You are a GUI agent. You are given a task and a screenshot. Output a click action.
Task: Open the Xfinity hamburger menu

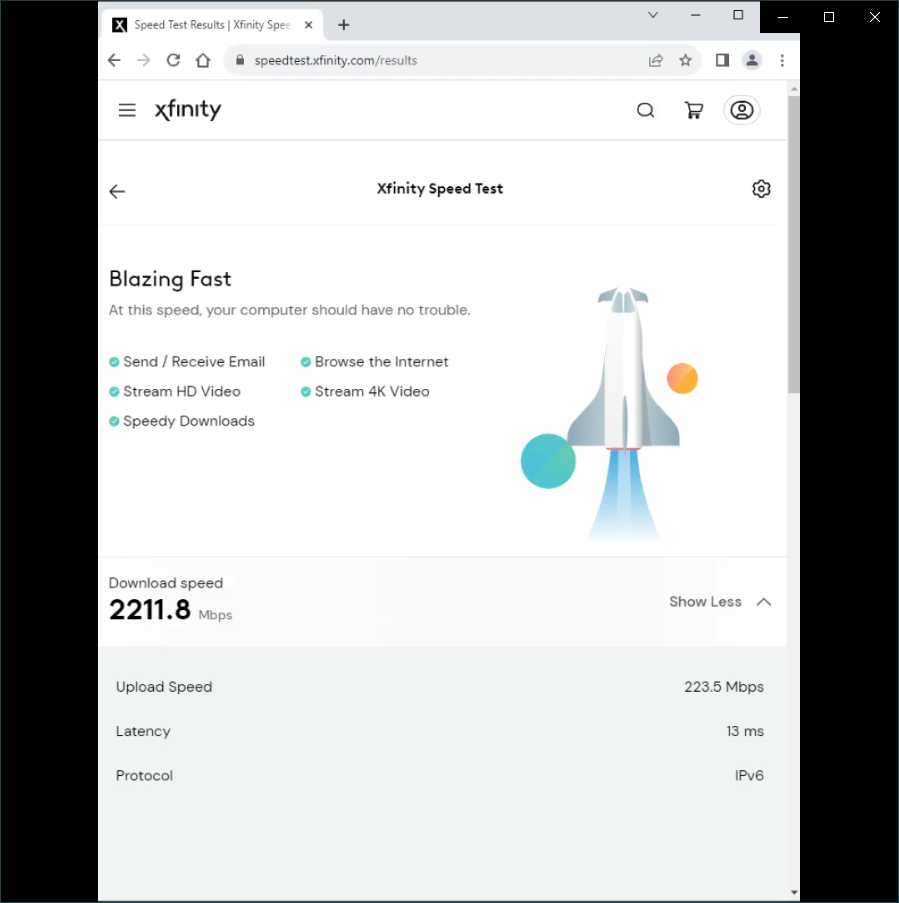pos(127,110)
